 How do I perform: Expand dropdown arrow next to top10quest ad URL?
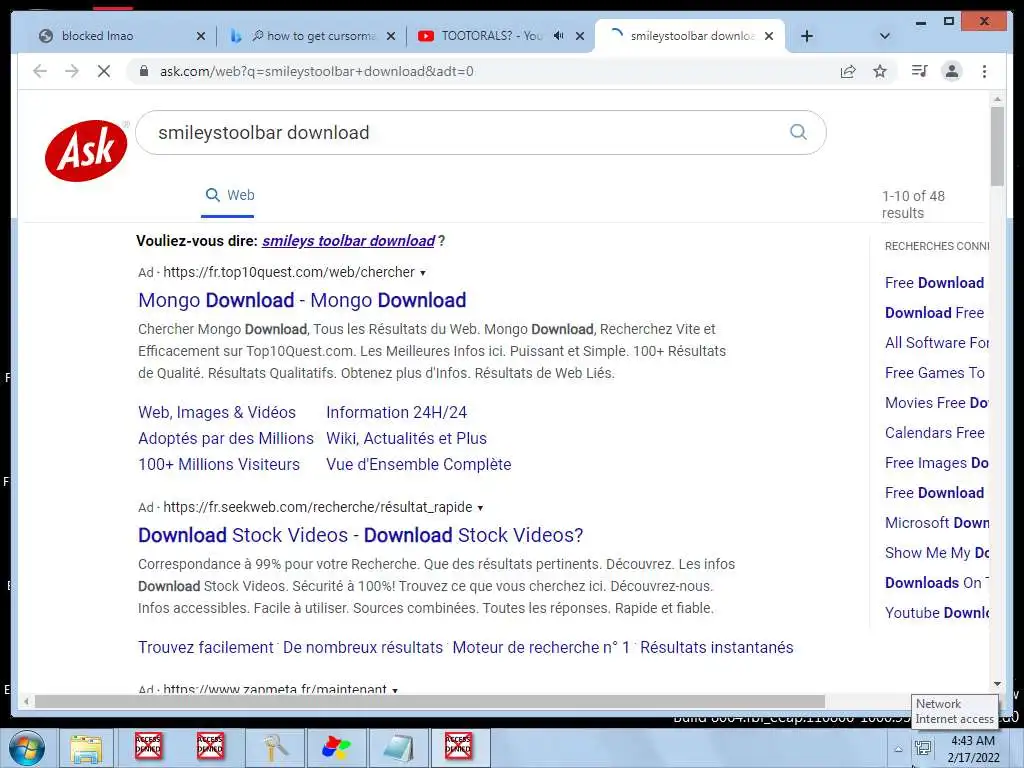coord(423,273)
